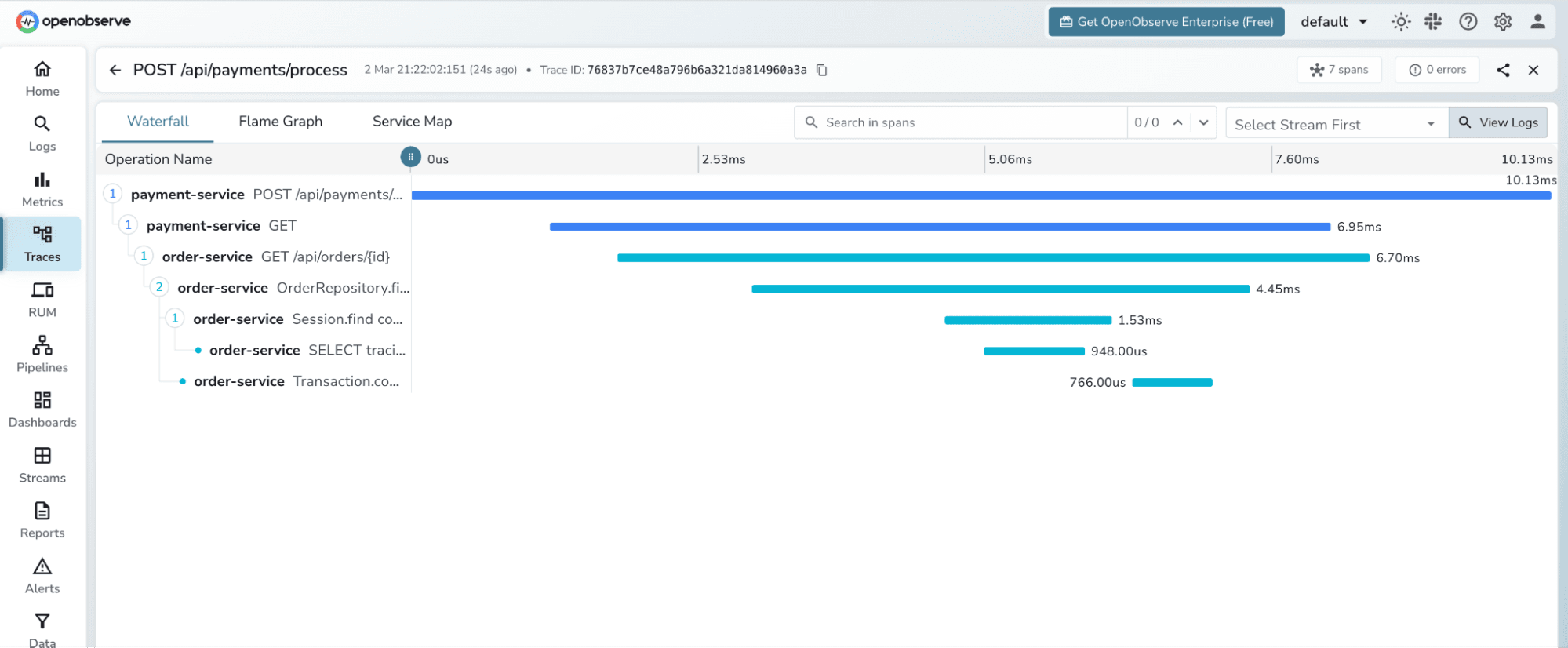Click the OpenObserve logo

pos(74,21)
